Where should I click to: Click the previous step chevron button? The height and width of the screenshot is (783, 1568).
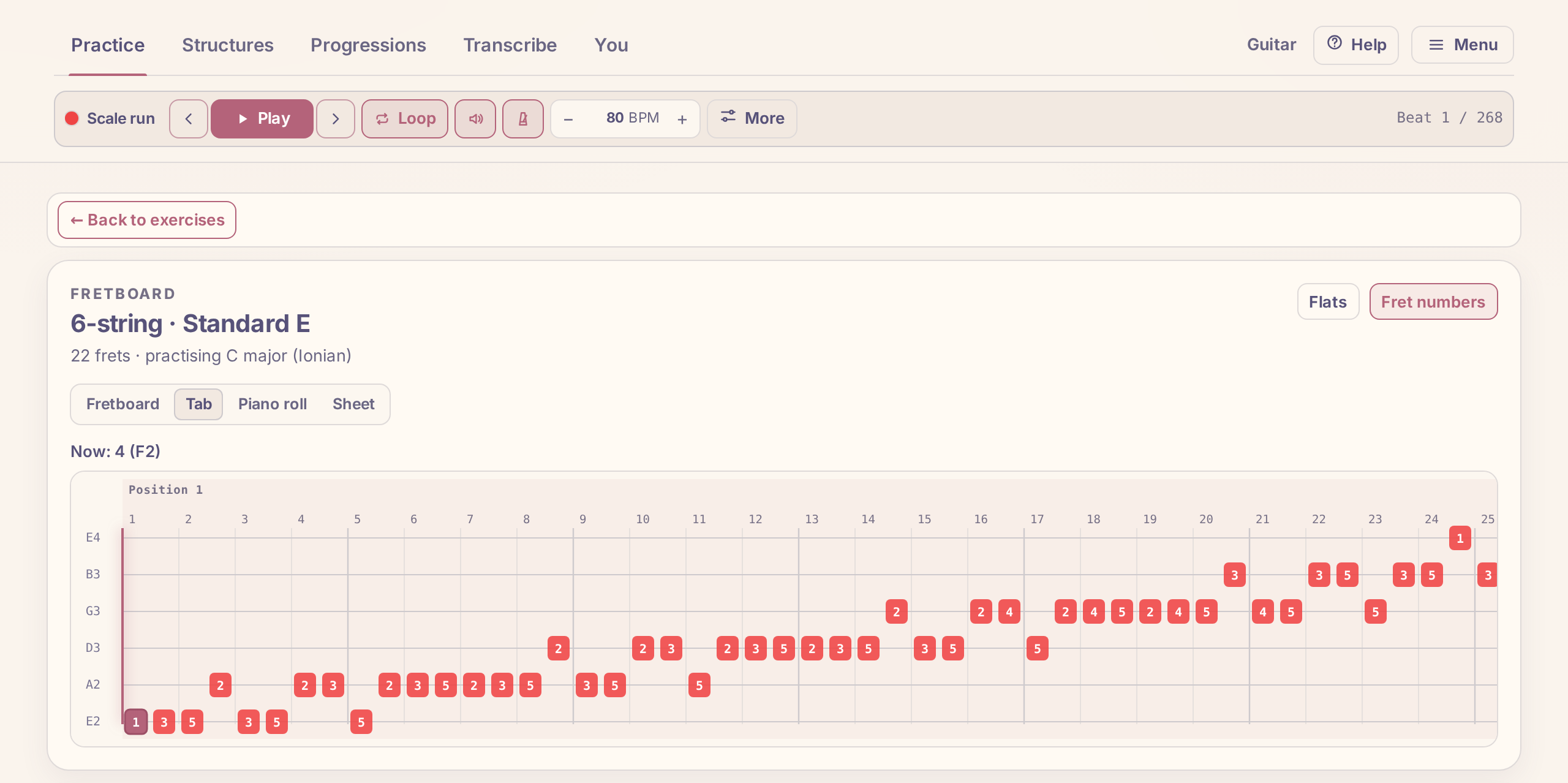[189, 119]
